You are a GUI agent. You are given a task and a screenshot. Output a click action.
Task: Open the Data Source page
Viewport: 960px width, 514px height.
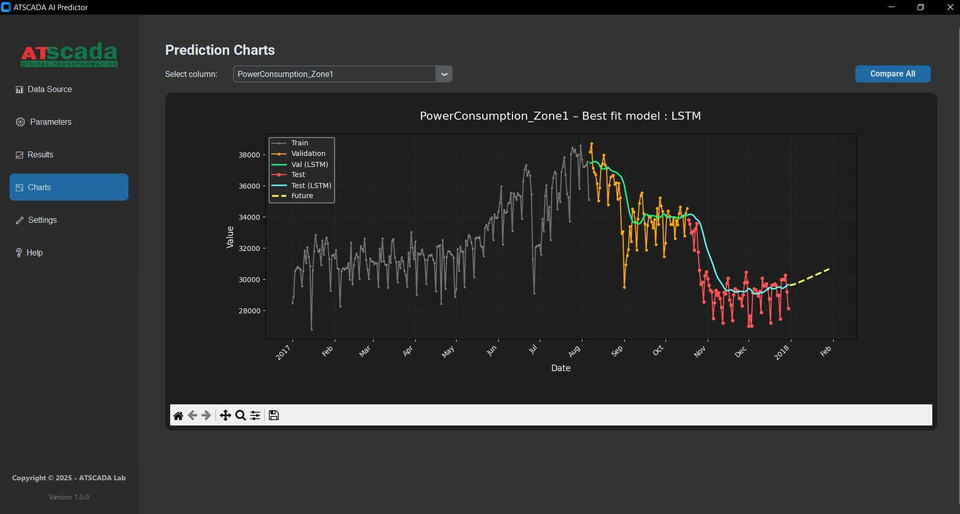(x=49, y=89)
